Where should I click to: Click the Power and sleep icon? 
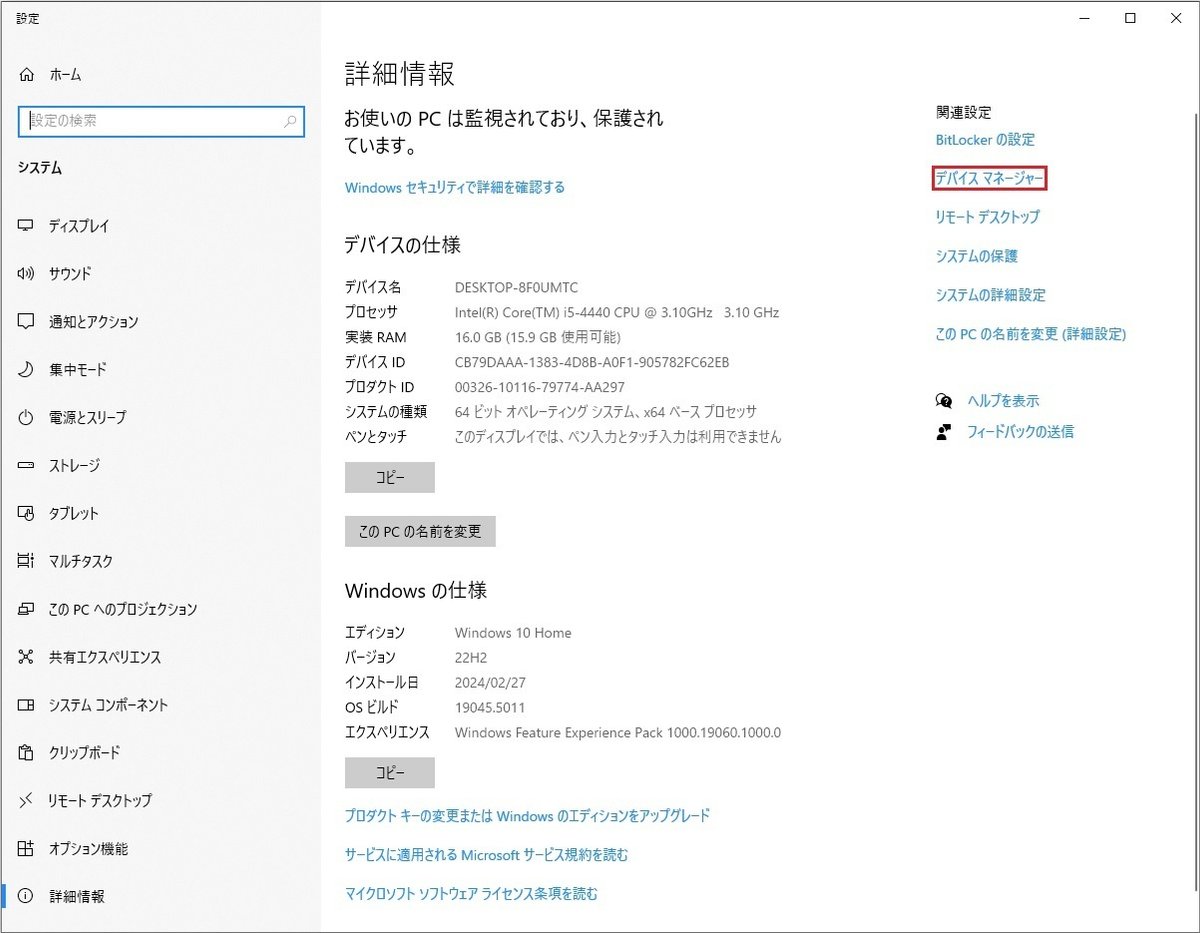pos(27,418)
